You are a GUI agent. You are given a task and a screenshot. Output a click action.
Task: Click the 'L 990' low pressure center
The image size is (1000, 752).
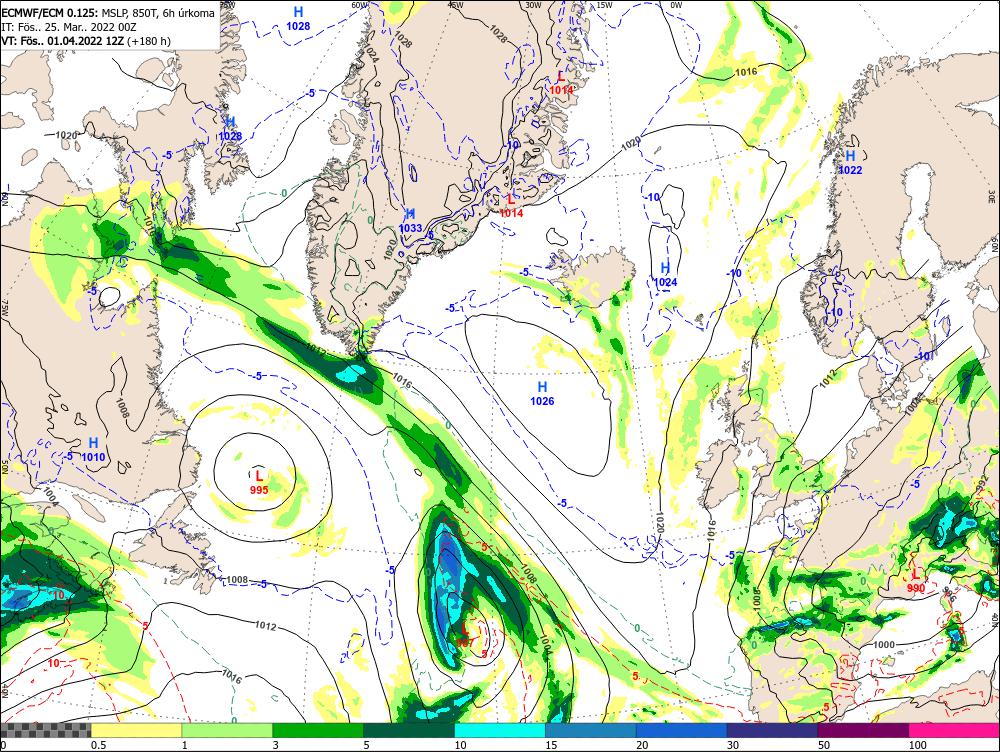click(916, 580)
